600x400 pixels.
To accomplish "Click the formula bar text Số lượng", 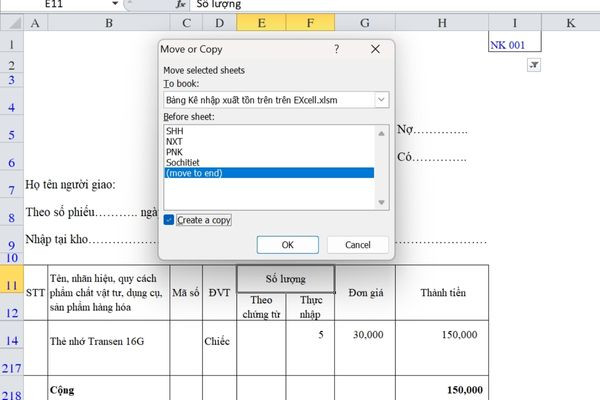I will point(219,4).
